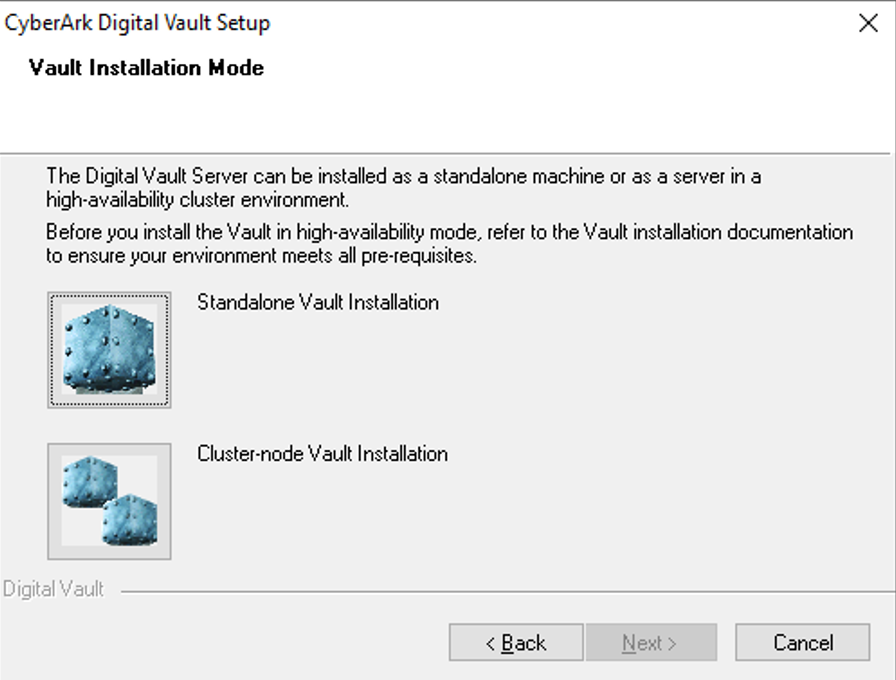896x680 pixels.
Task: Click the standalone or cluster description paragraph
Action: 403,187
